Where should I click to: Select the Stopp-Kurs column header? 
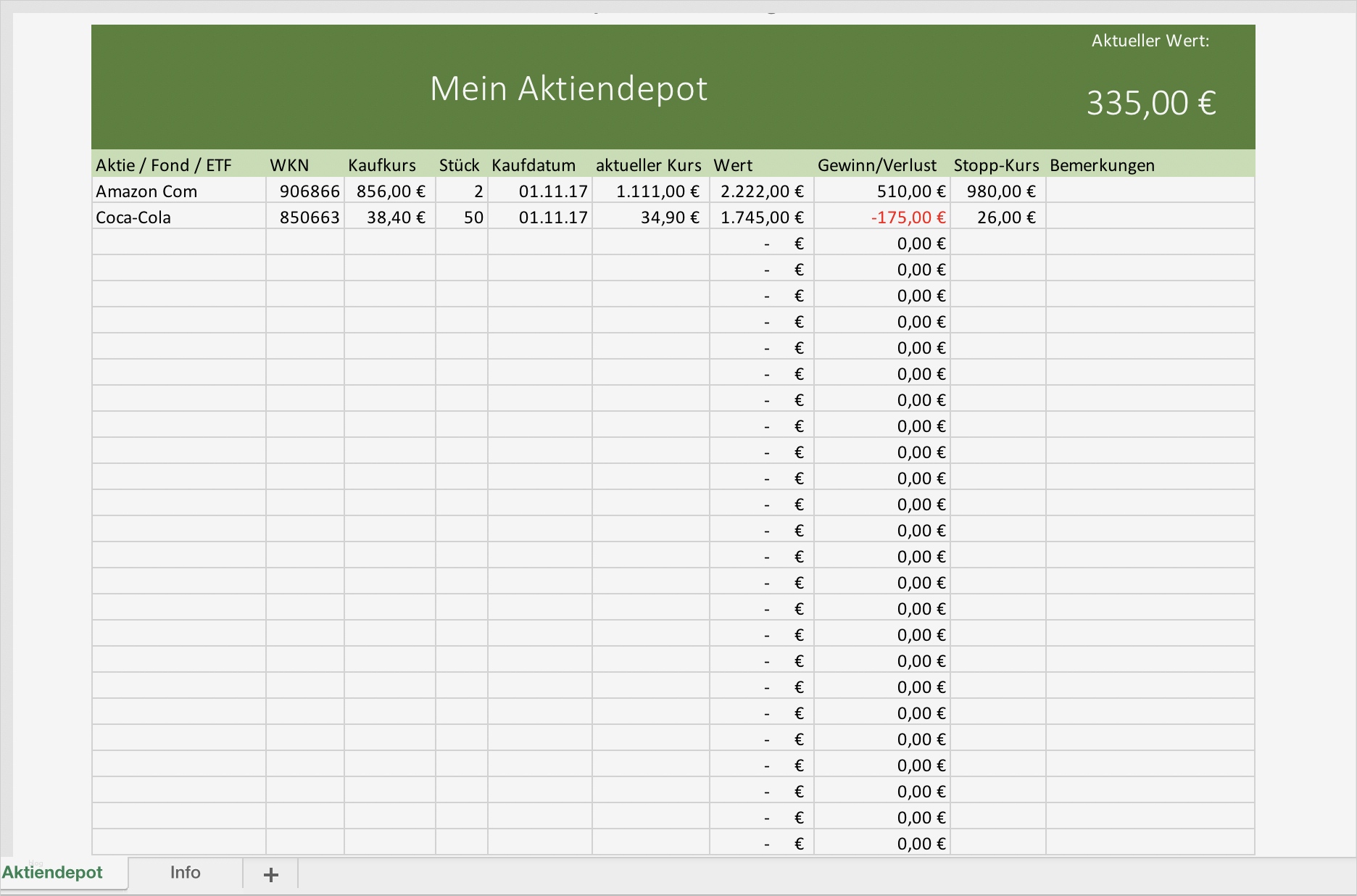tap(997, 165)
